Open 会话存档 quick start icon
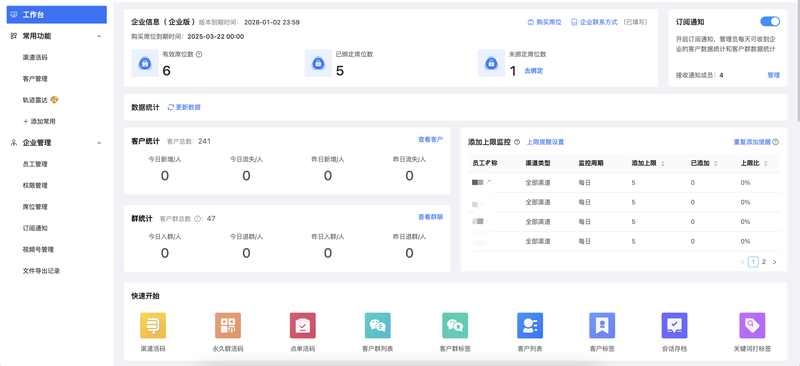 click(x=674, y=326)
